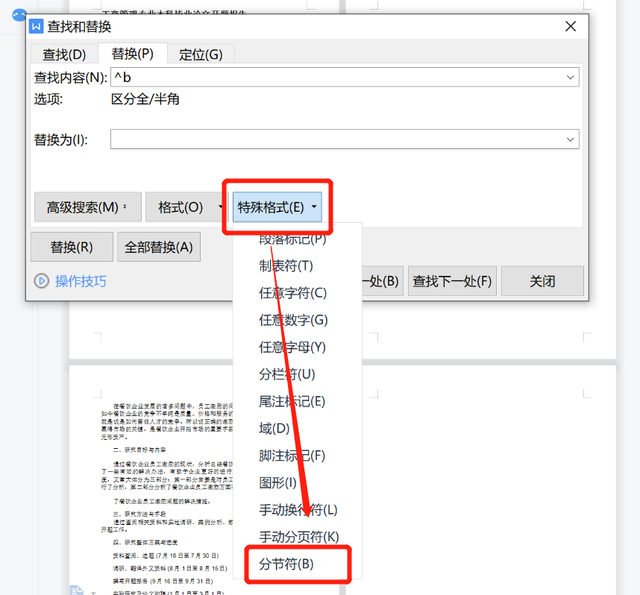This screenshot has height=595, width=640.
Task: Open the 操作技巧 link
Action: [81, 281]
